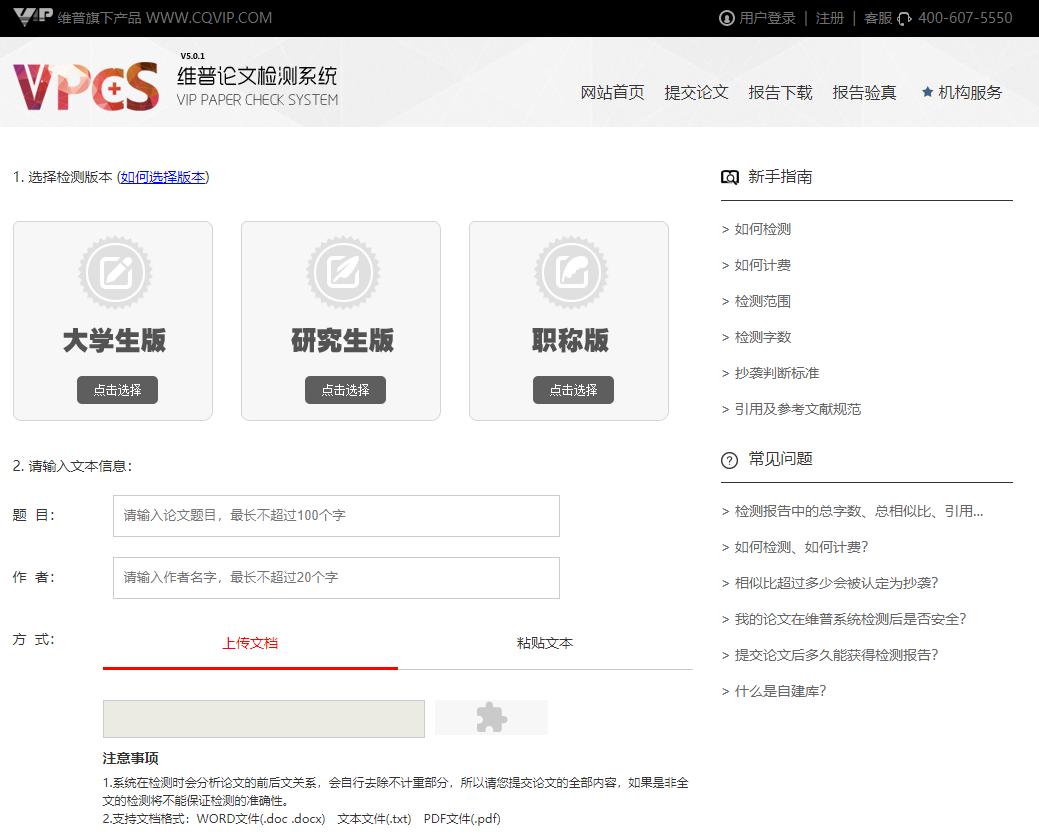Image resolution: width=1039 pixels, height=840 pixels.
Task: Click the 职称版 badge seal icon
Action: pos(570,271)
